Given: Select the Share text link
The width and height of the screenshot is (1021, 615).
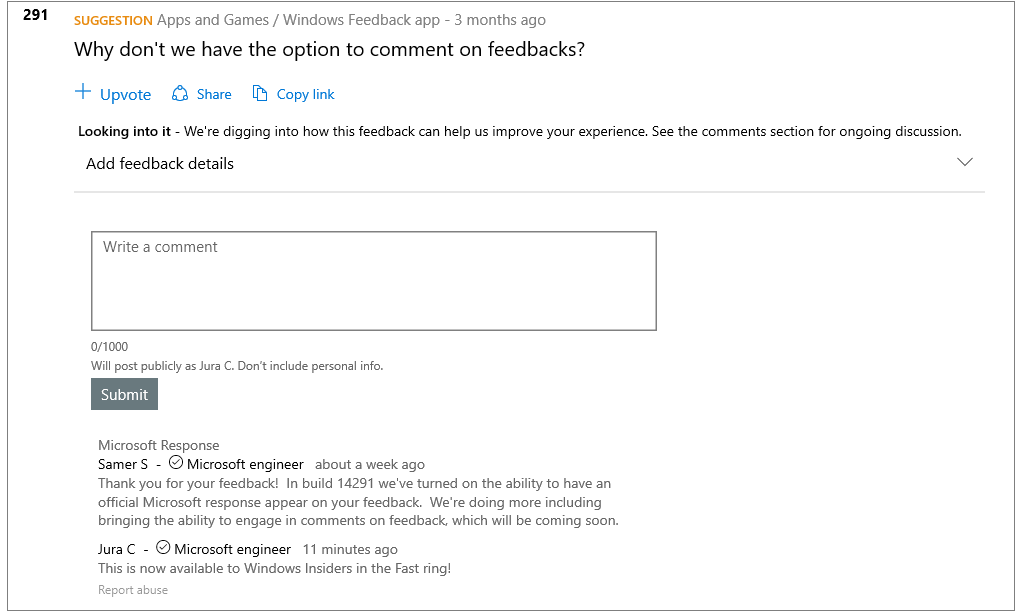Looking at the screenshot, I should [214, 94].
